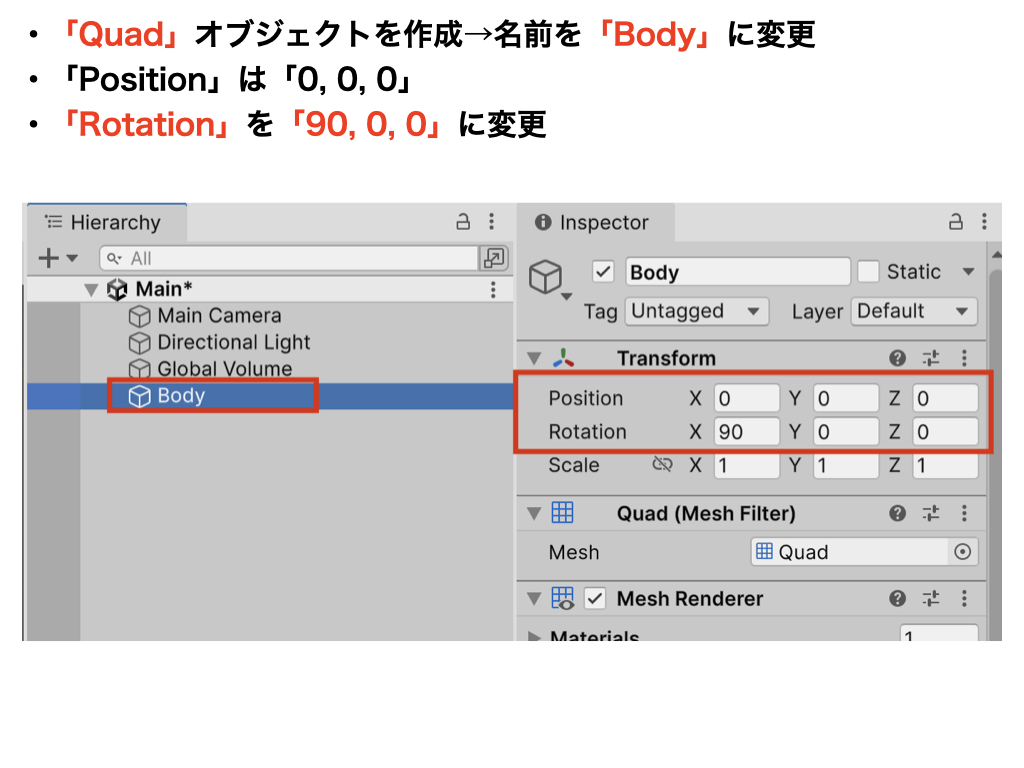Click Position Z field
Image resolution: width=1024 pixels, height=768 pixels.
[945, 398]
